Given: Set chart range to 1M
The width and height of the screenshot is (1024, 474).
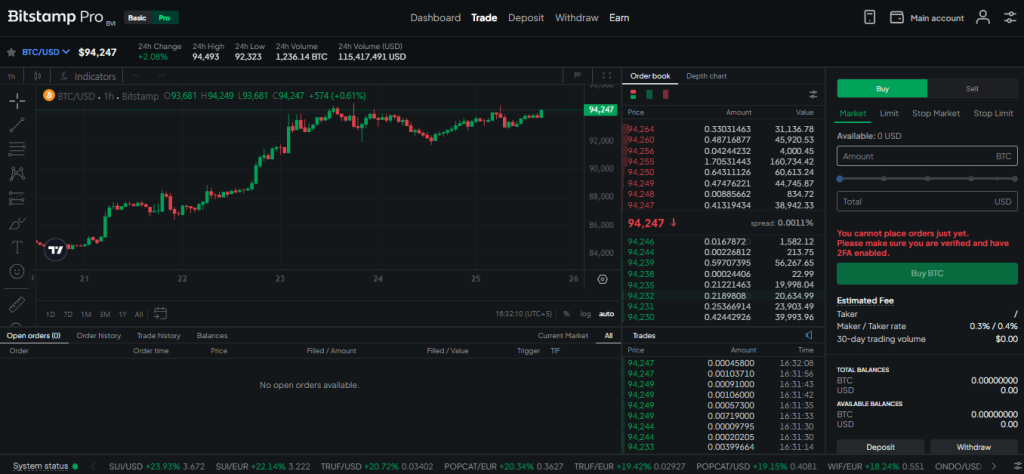Looking at the screenshot, I should tap(86, 314).
